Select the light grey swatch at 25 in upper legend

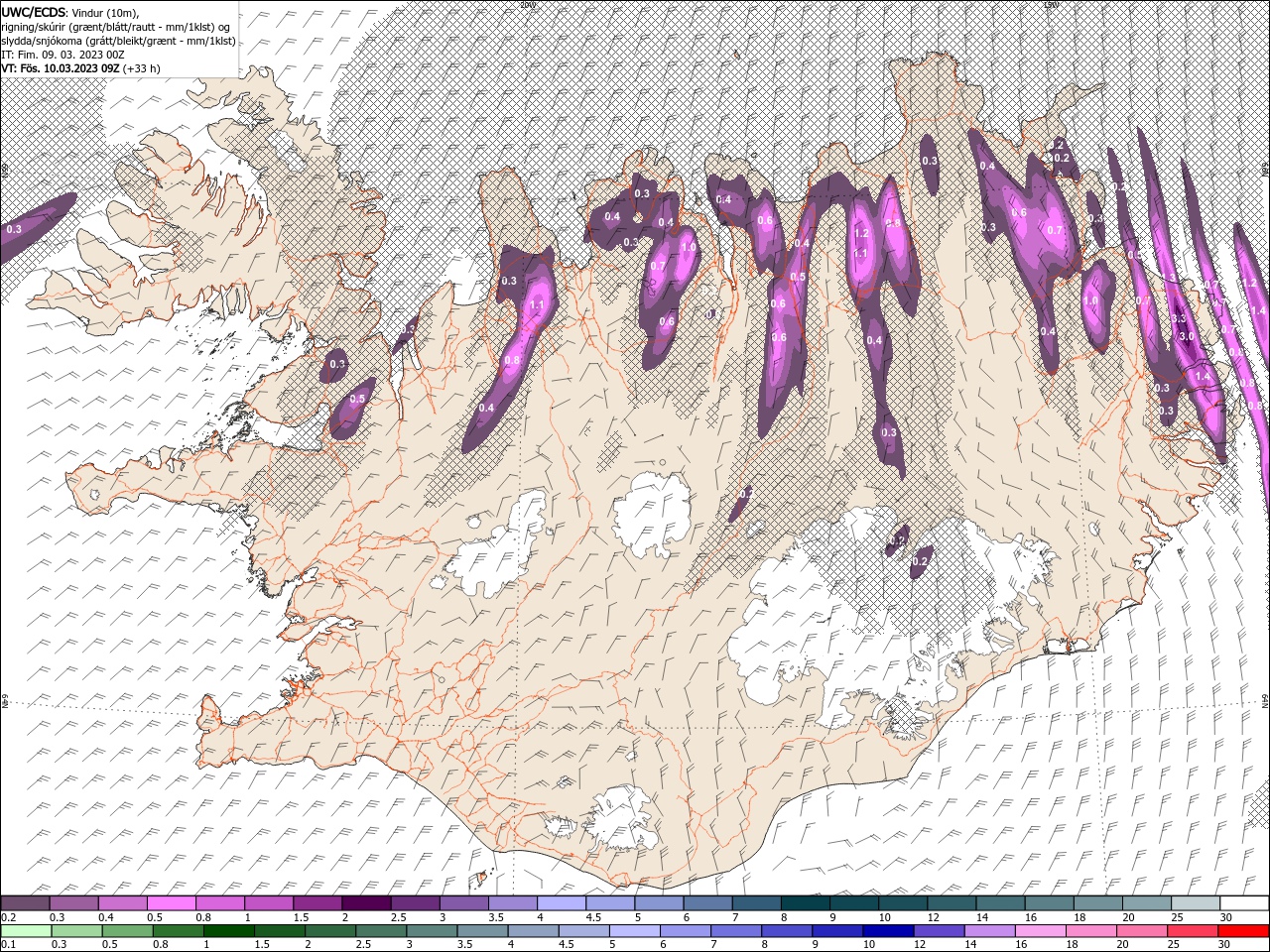coord(1195,903)
